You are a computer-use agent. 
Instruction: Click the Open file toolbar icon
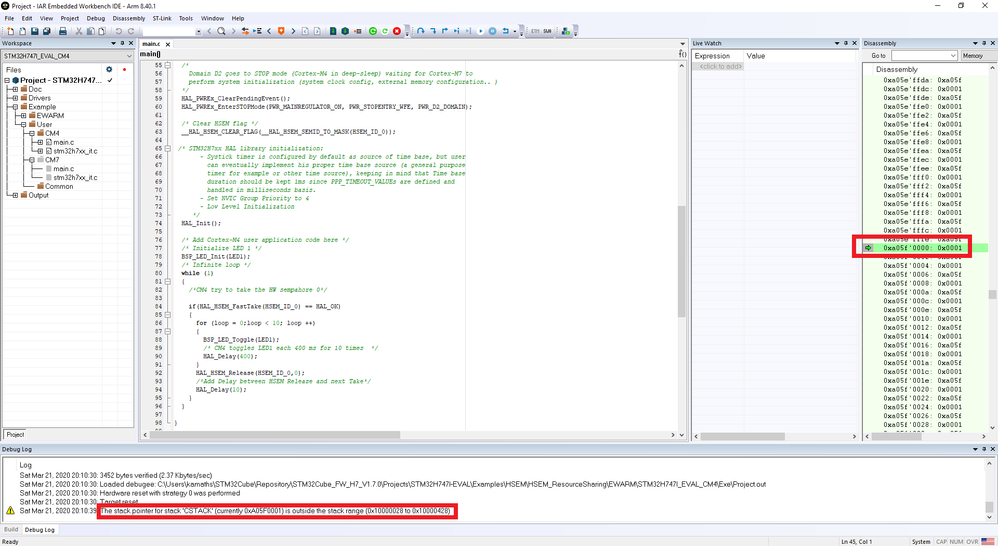[x=22, y=31]
